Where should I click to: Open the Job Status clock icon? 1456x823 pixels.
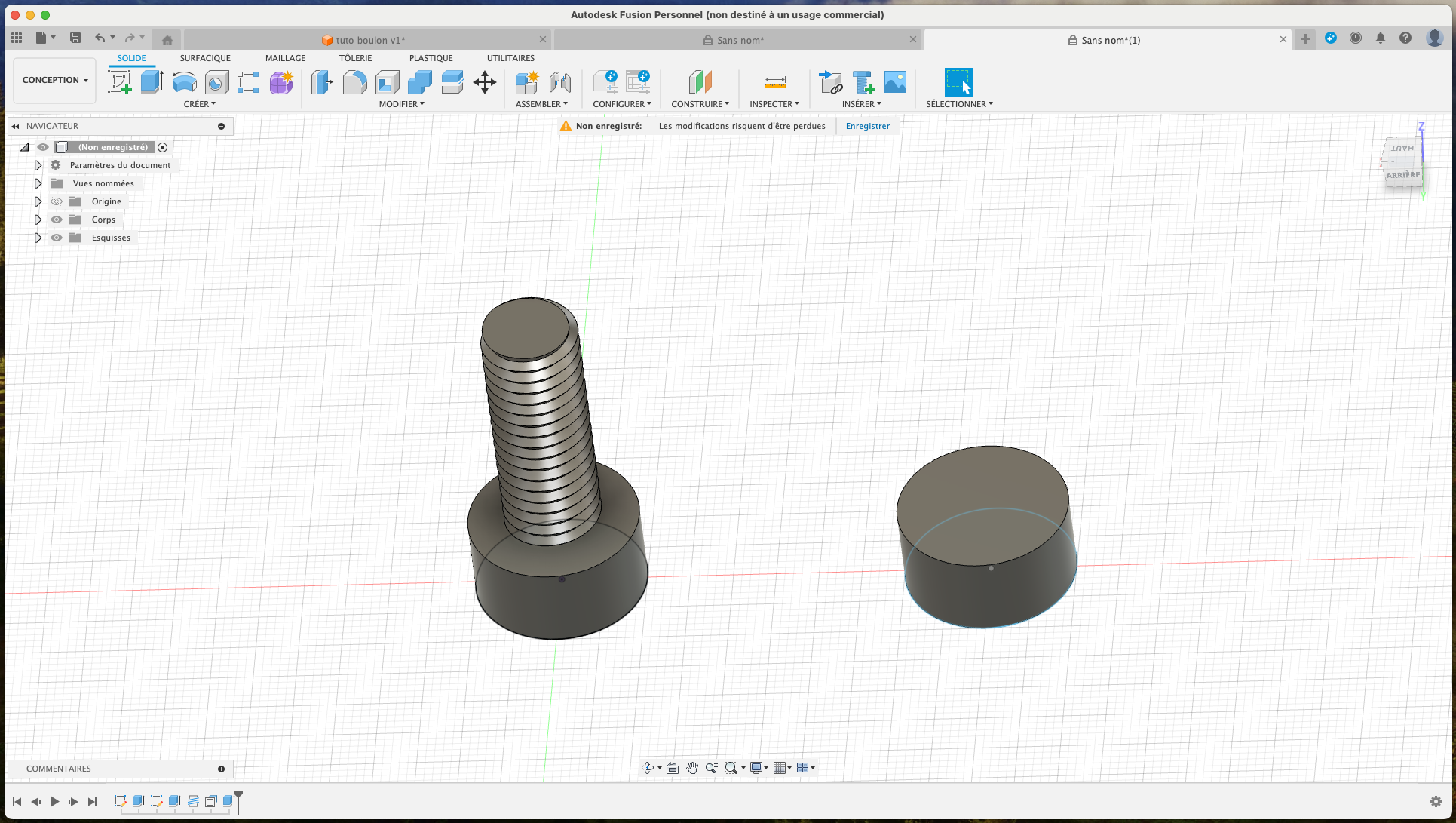[x=1356, y=38]
